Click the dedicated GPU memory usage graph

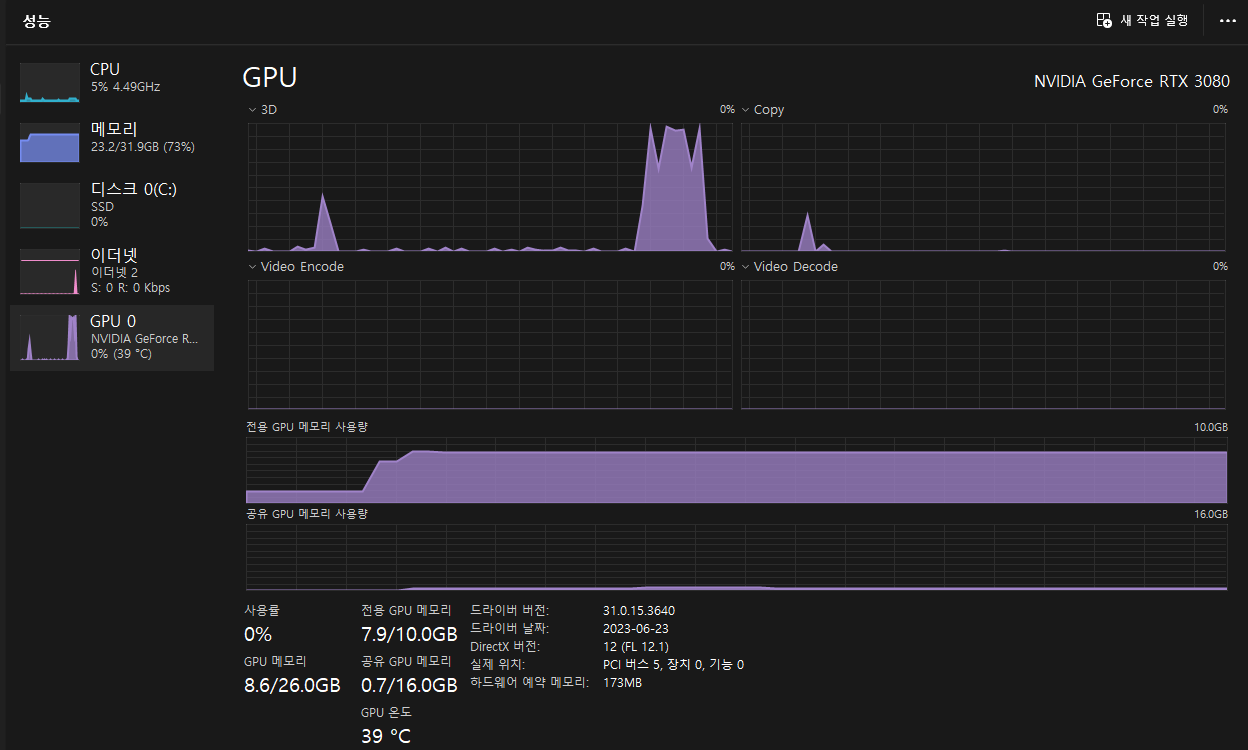[735, 470]
